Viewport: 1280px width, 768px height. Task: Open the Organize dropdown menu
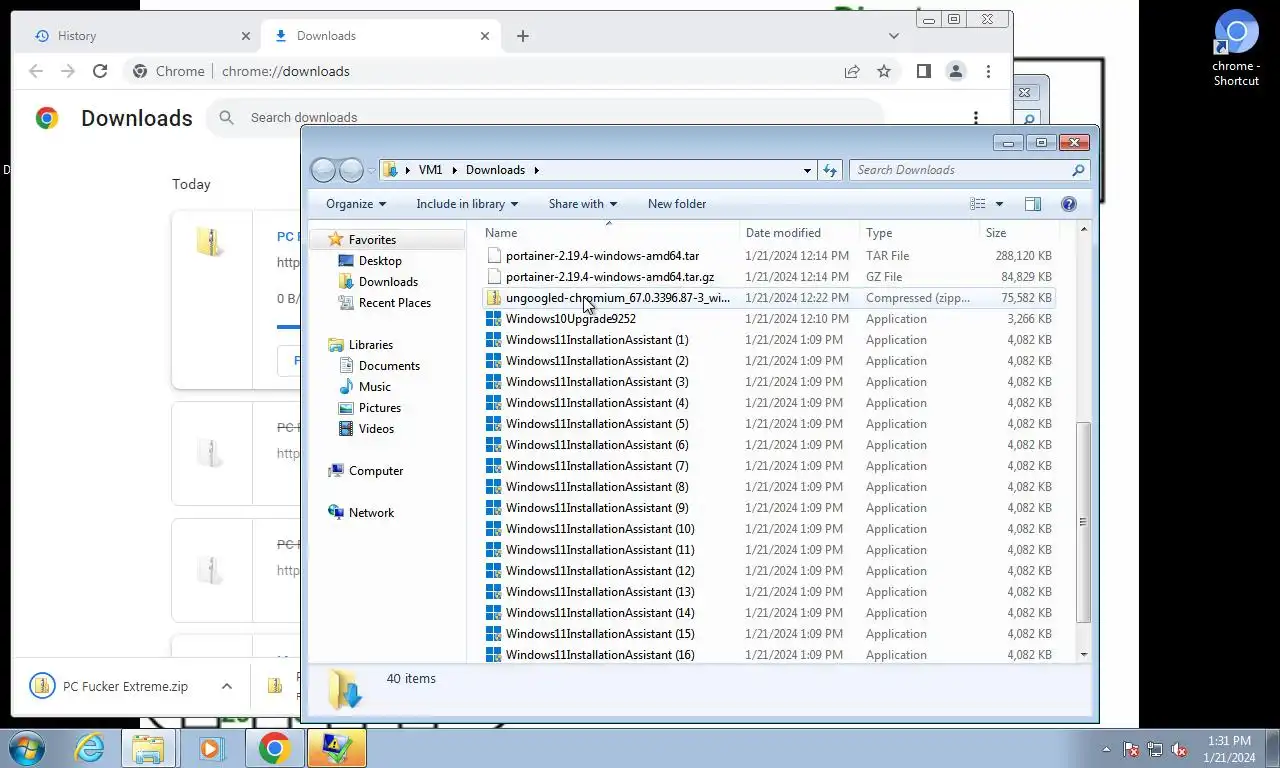click(x=356, y=204)
